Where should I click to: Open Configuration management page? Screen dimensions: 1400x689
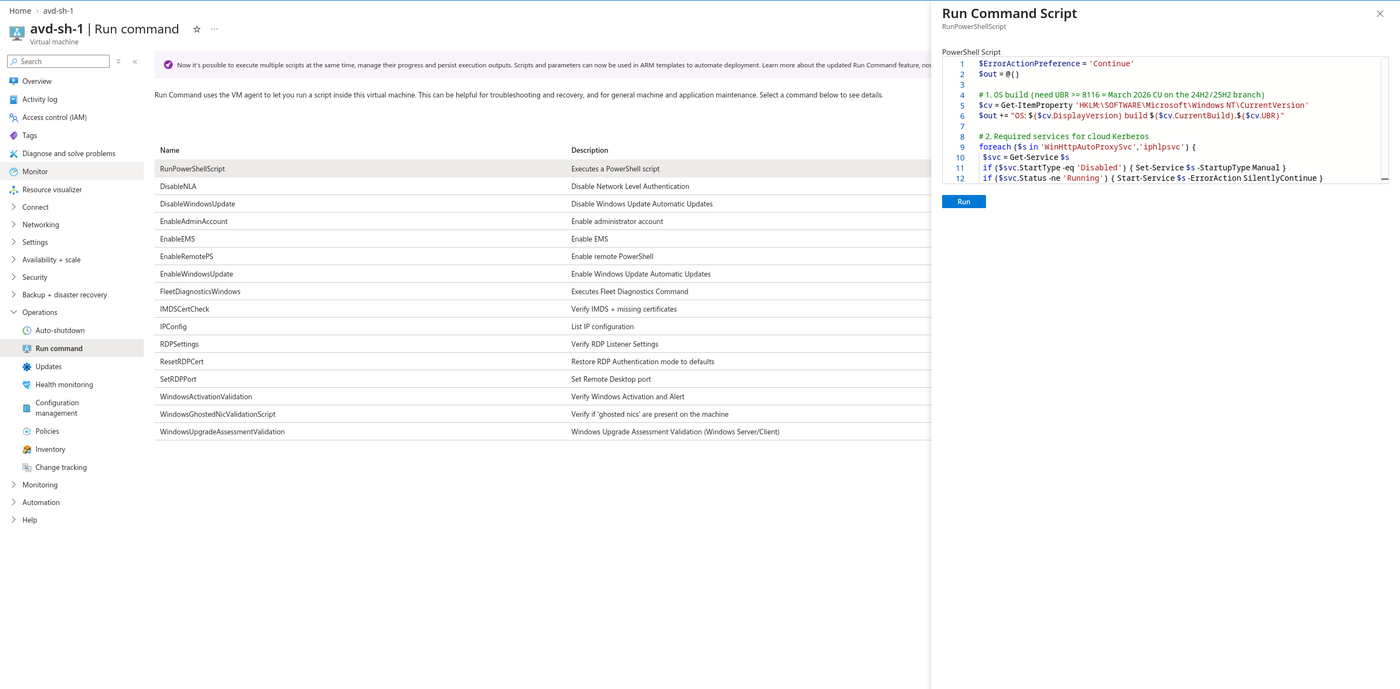pyautogui.click(x=57, y=408)
